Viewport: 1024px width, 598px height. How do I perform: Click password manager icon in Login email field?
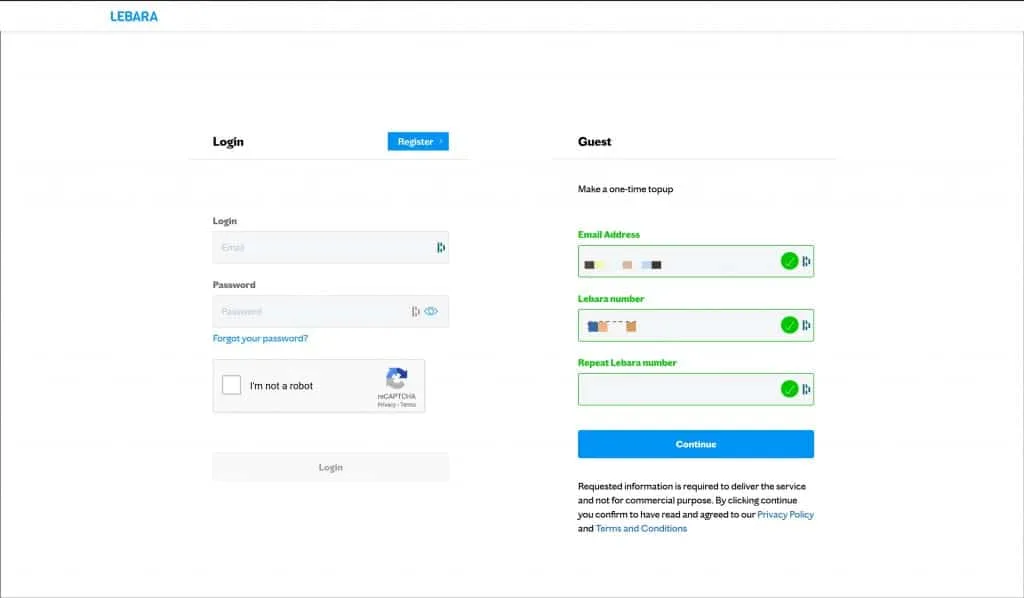440,247
